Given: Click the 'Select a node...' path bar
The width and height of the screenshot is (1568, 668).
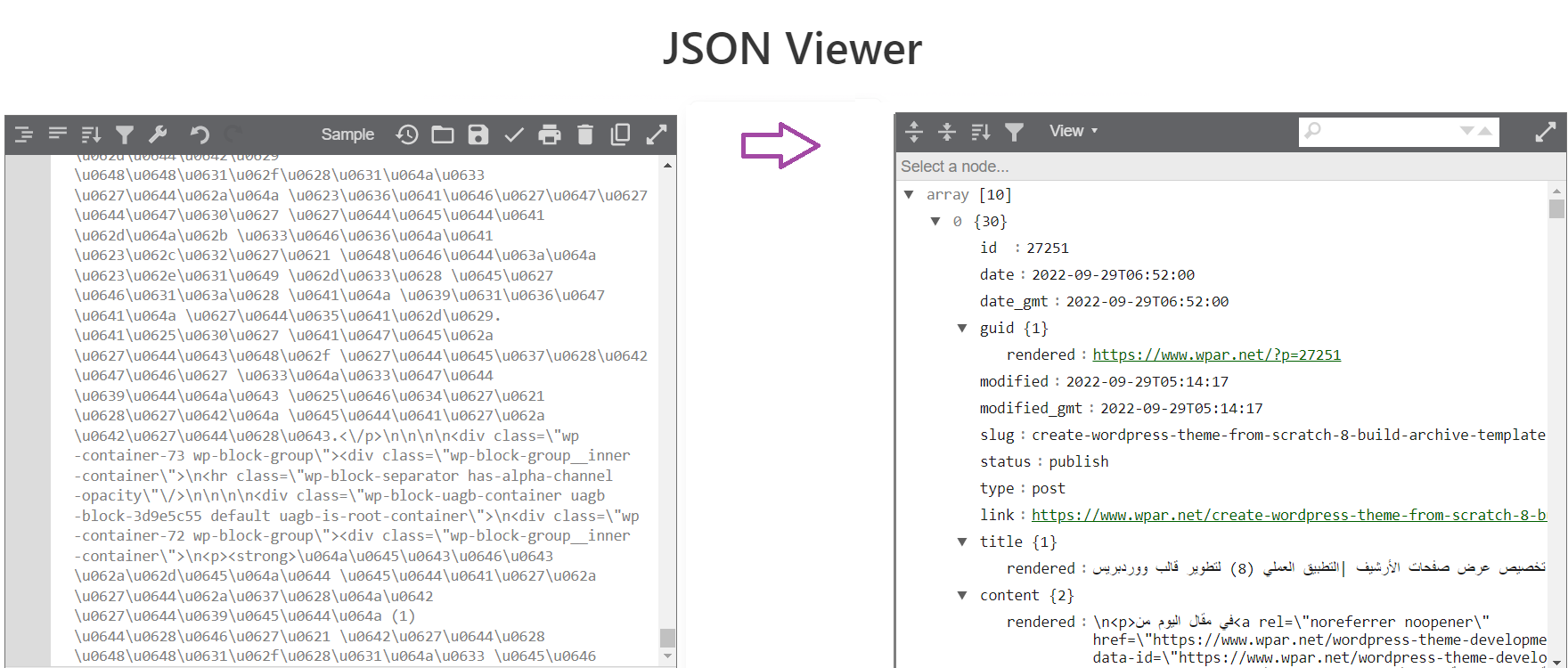Looking at the screenshot, I should [1230, 167].
